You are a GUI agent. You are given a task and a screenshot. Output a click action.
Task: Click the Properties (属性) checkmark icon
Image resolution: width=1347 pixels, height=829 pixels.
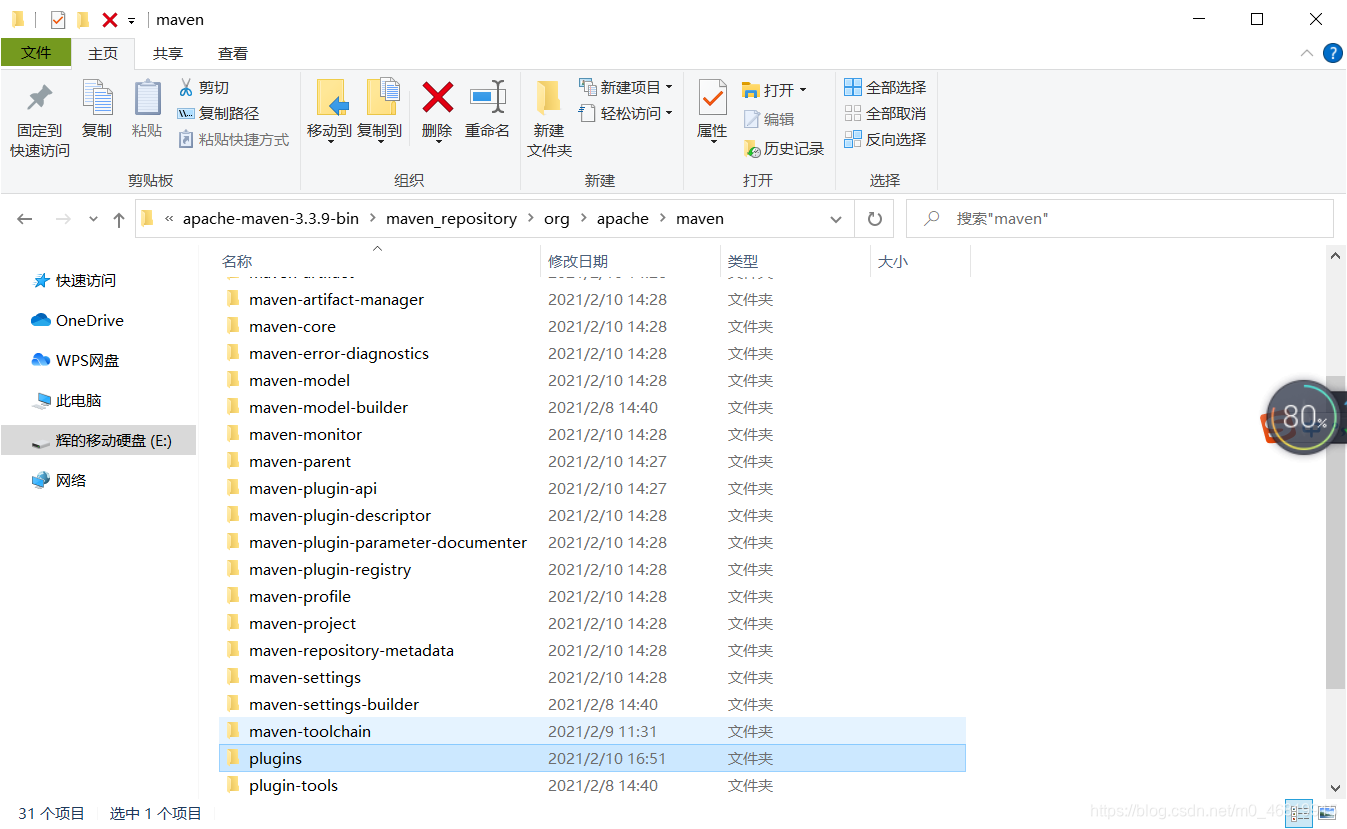(x=712, y=98)
